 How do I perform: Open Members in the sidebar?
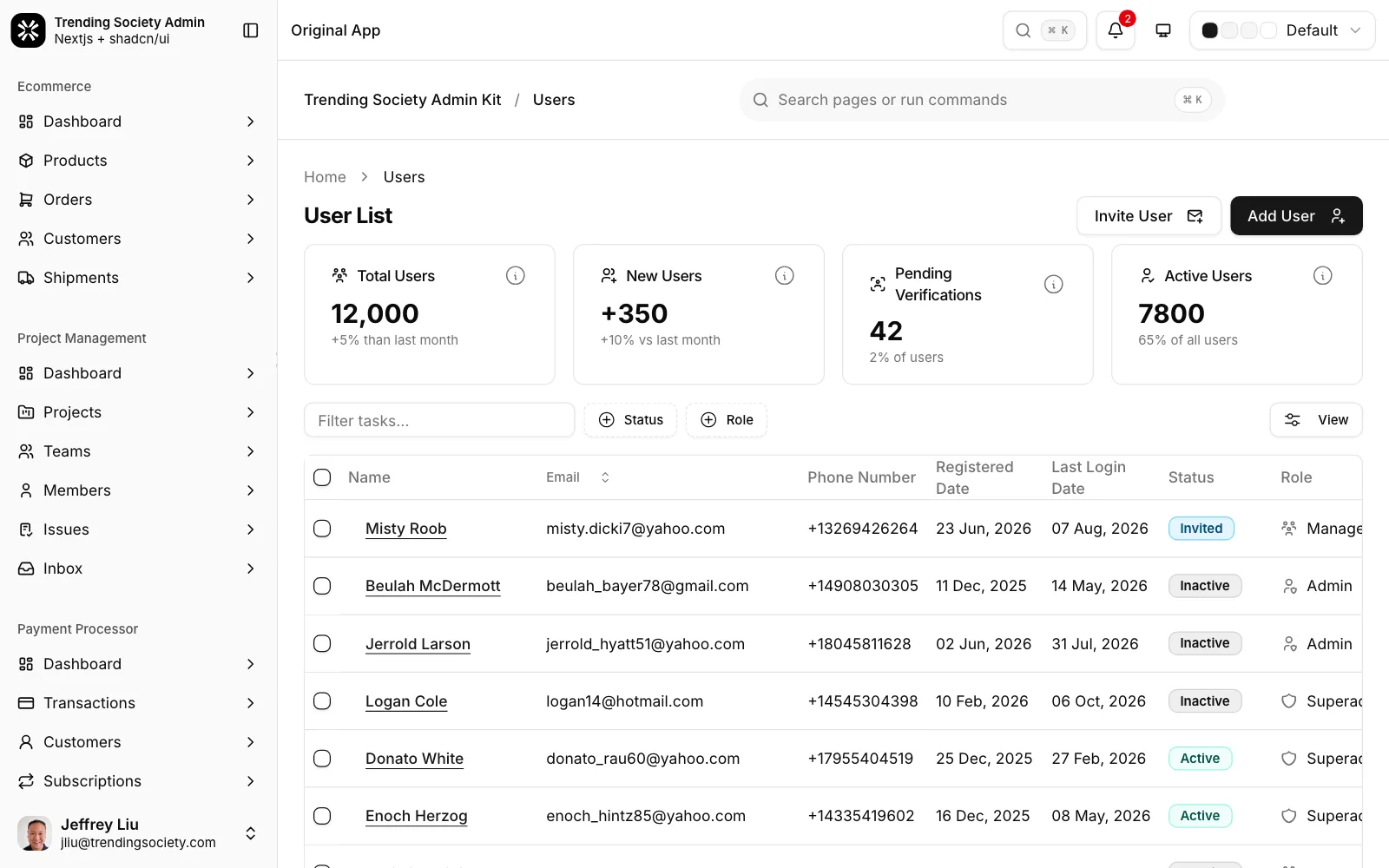(x=138, y=490)
